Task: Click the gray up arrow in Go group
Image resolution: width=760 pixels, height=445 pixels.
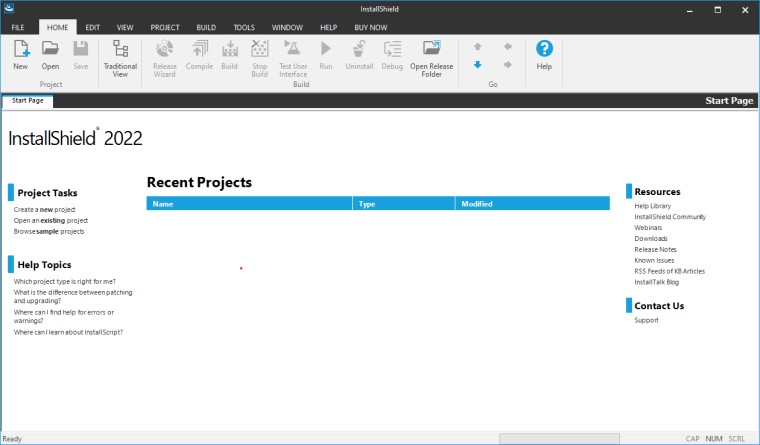Action: click(x=477, y=47)
